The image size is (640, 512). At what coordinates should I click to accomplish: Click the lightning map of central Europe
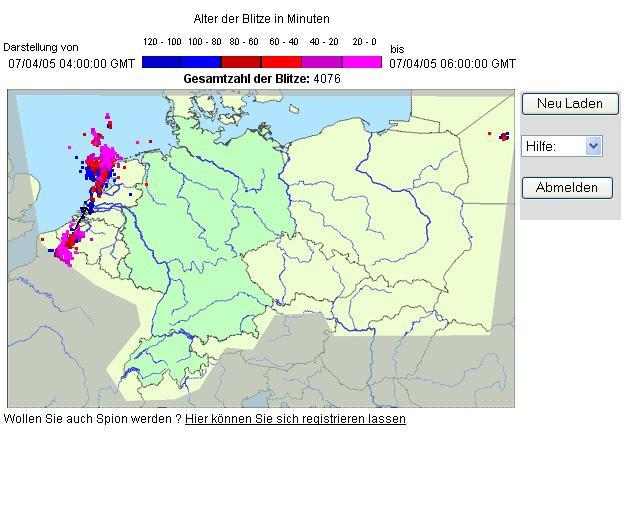(261, 248)
